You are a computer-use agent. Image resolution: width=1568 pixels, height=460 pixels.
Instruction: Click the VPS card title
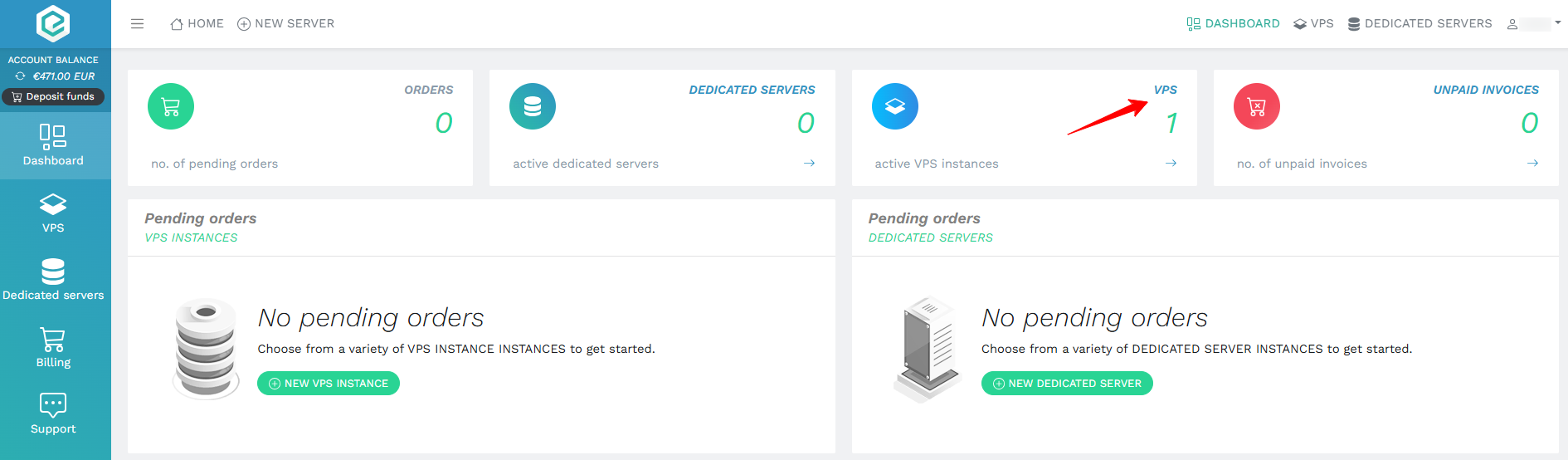[1166, 90]
